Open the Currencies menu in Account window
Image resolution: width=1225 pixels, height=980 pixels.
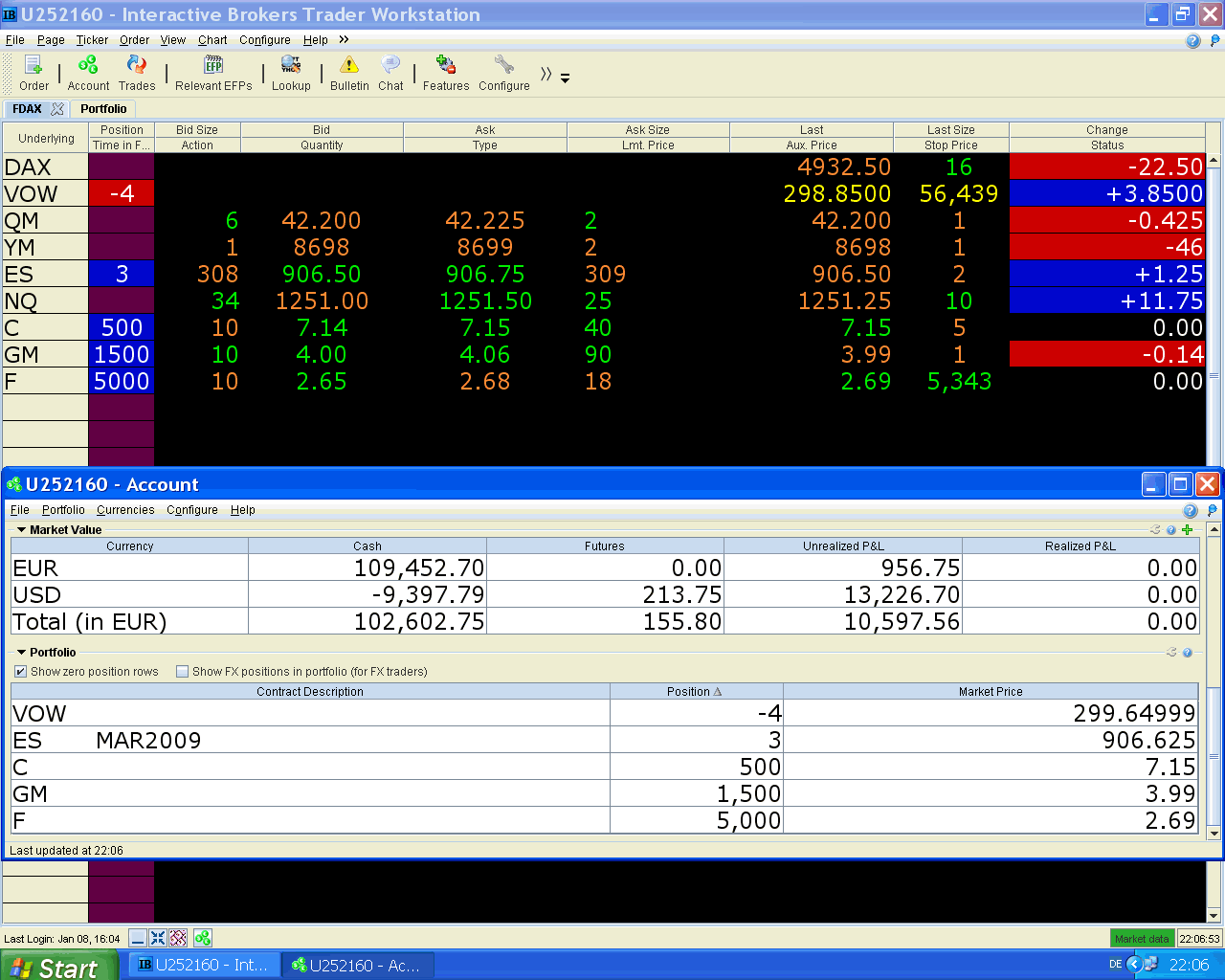(125, 510)
